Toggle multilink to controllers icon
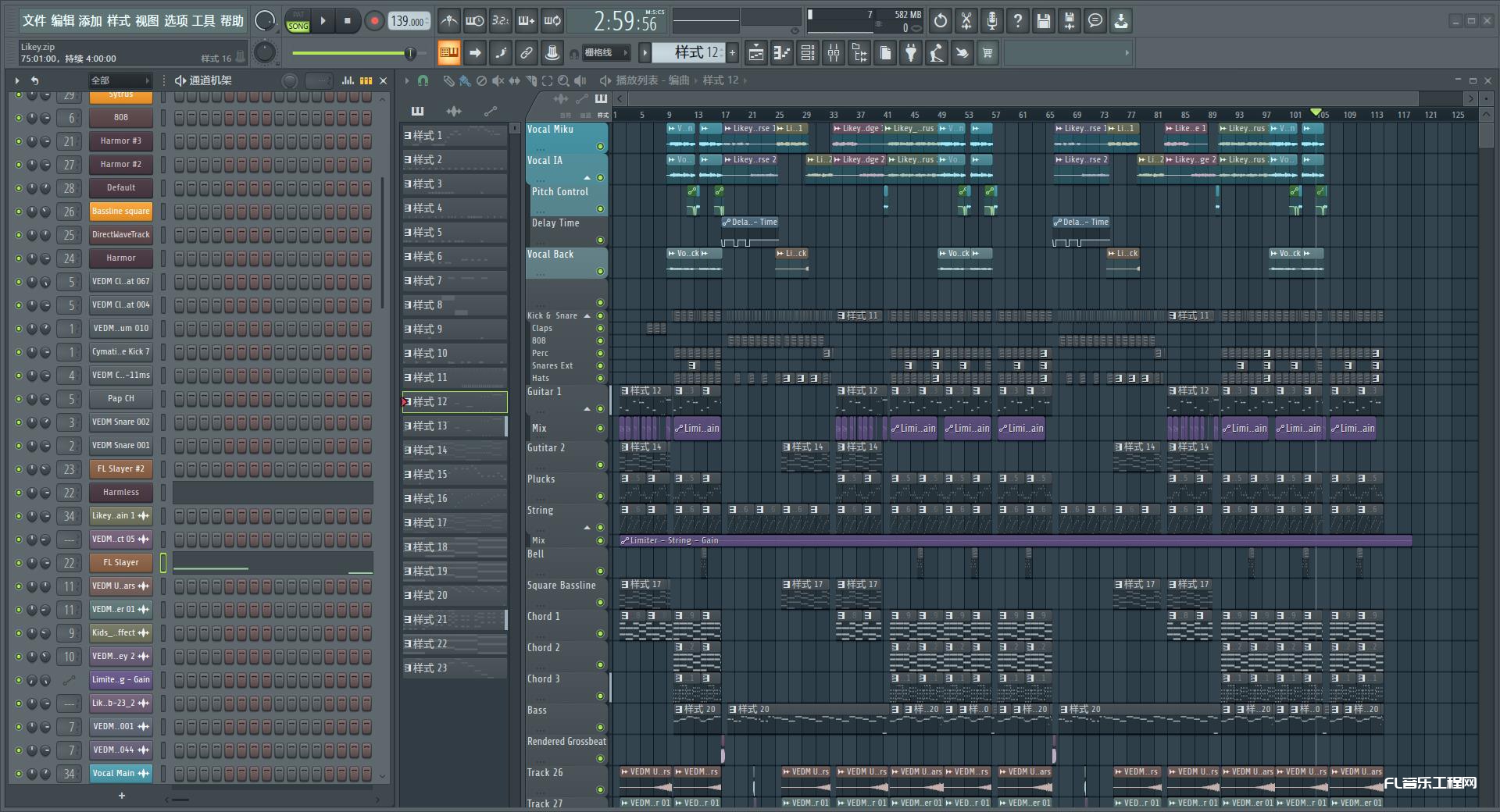1500x812 pixels. [552, 53]
